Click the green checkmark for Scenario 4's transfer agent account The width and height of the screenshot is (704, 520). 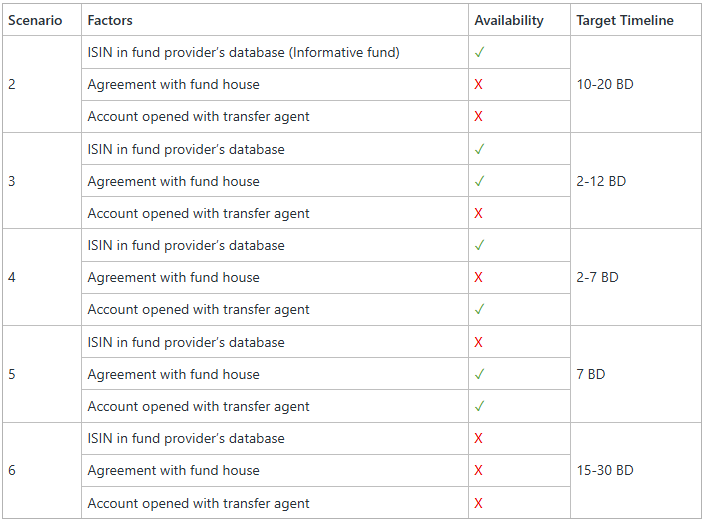480,309
